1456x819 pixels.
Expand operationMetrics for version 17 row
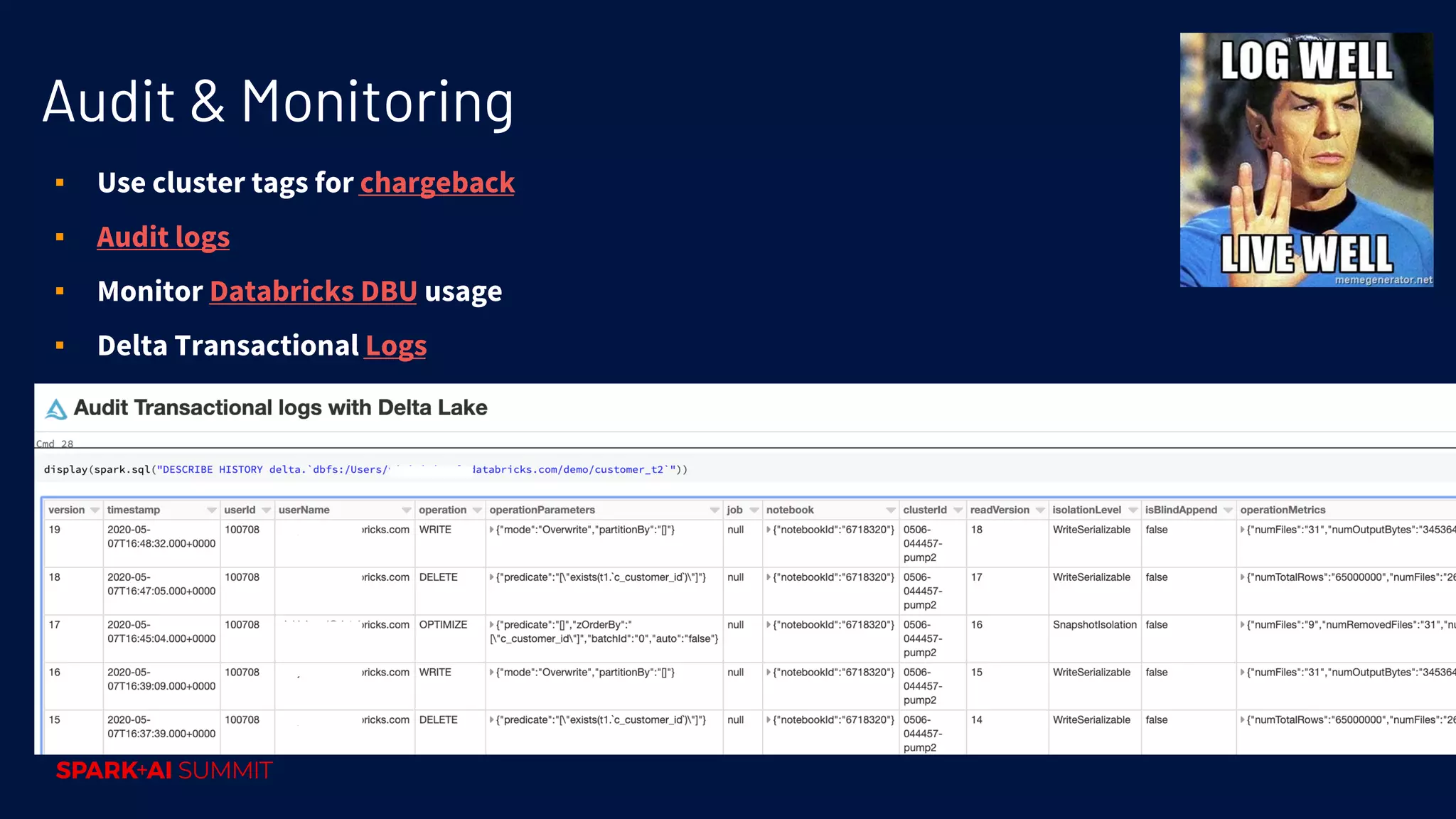tap(1242, 625)
